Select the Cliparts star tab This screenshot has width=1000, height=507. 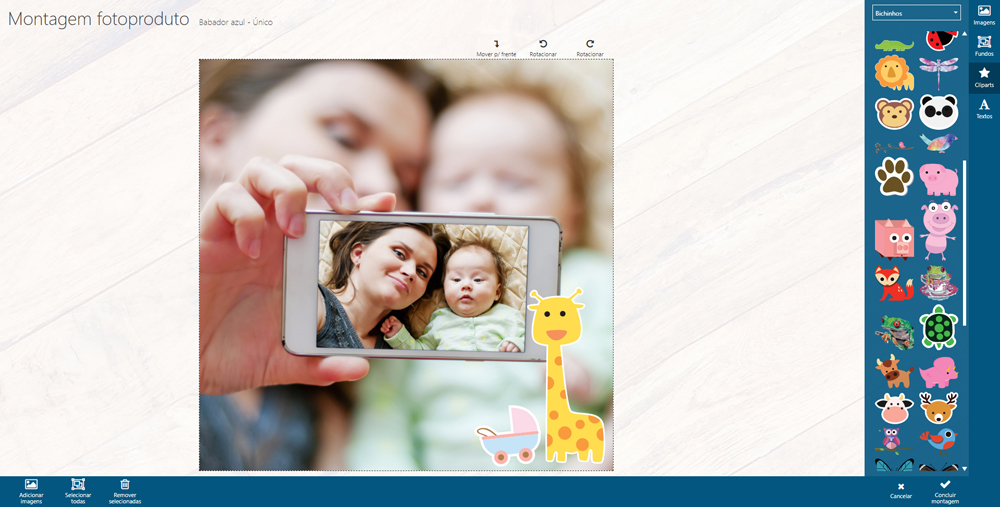(x=984, y=77)
